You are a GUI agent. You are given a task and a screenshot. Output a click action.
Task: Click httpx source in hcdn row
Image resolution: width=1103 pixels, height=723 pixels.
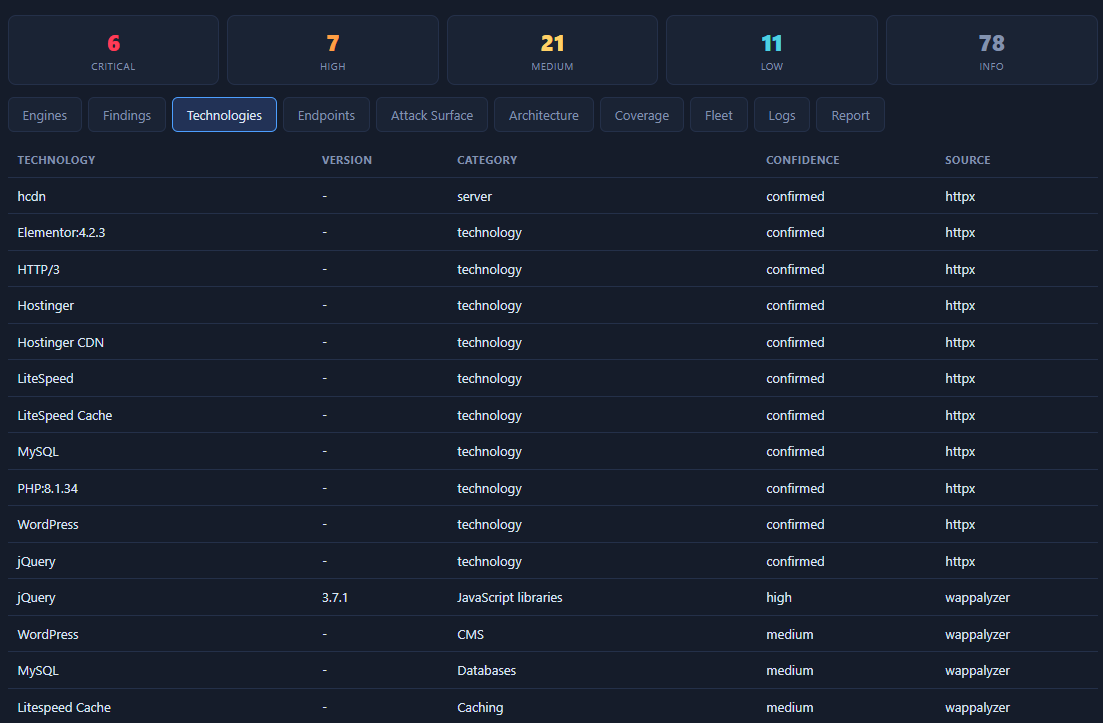pyautogui.click(x=960, y=196)
